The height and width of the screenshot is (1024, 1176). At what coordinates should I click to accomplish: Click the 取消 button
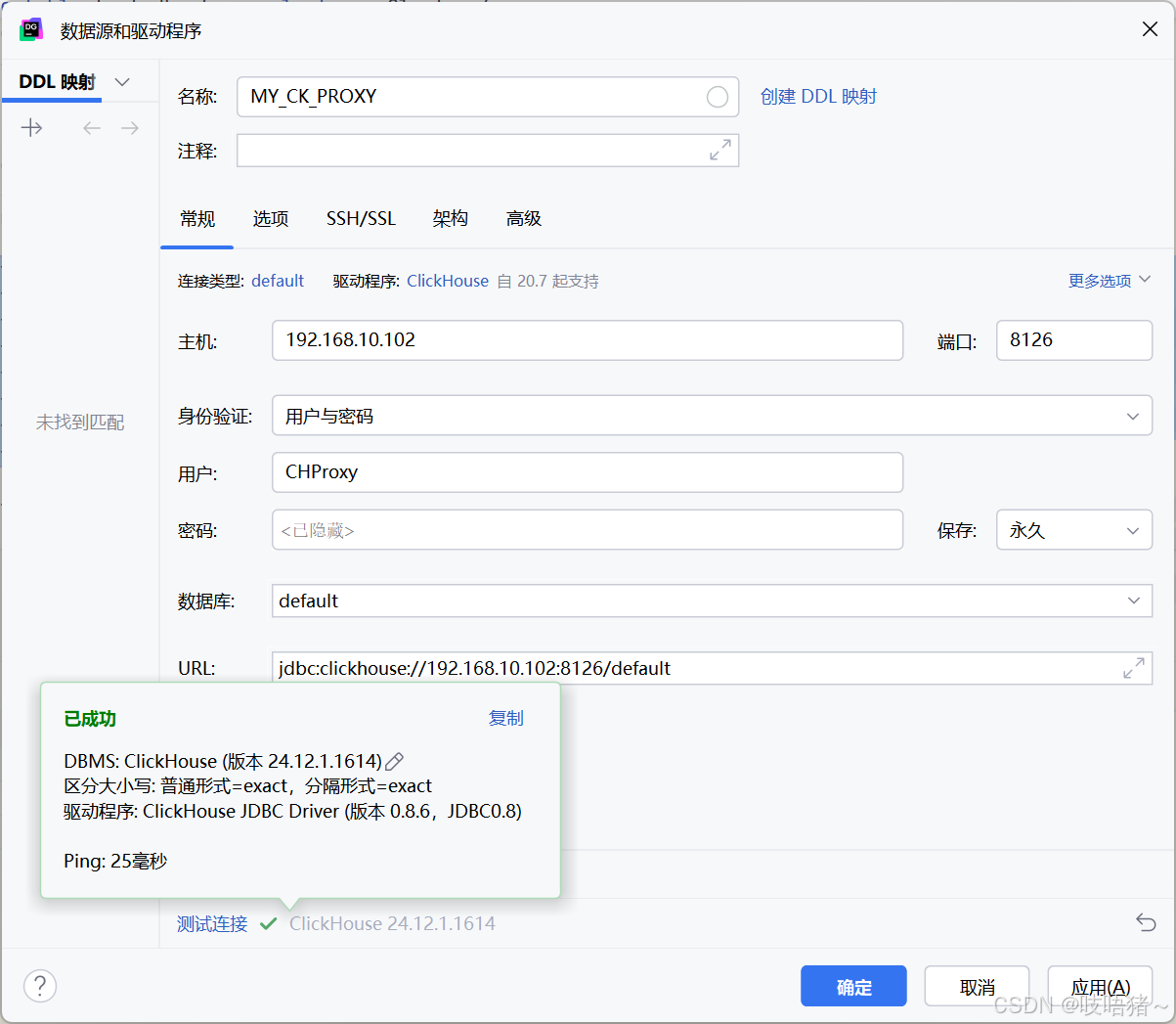pos(977,986)
